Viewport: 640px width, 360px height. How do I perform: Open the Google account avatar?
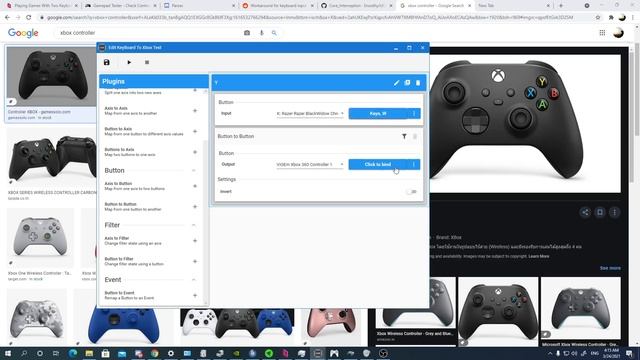pyautogui.click(x=618, y=33)
